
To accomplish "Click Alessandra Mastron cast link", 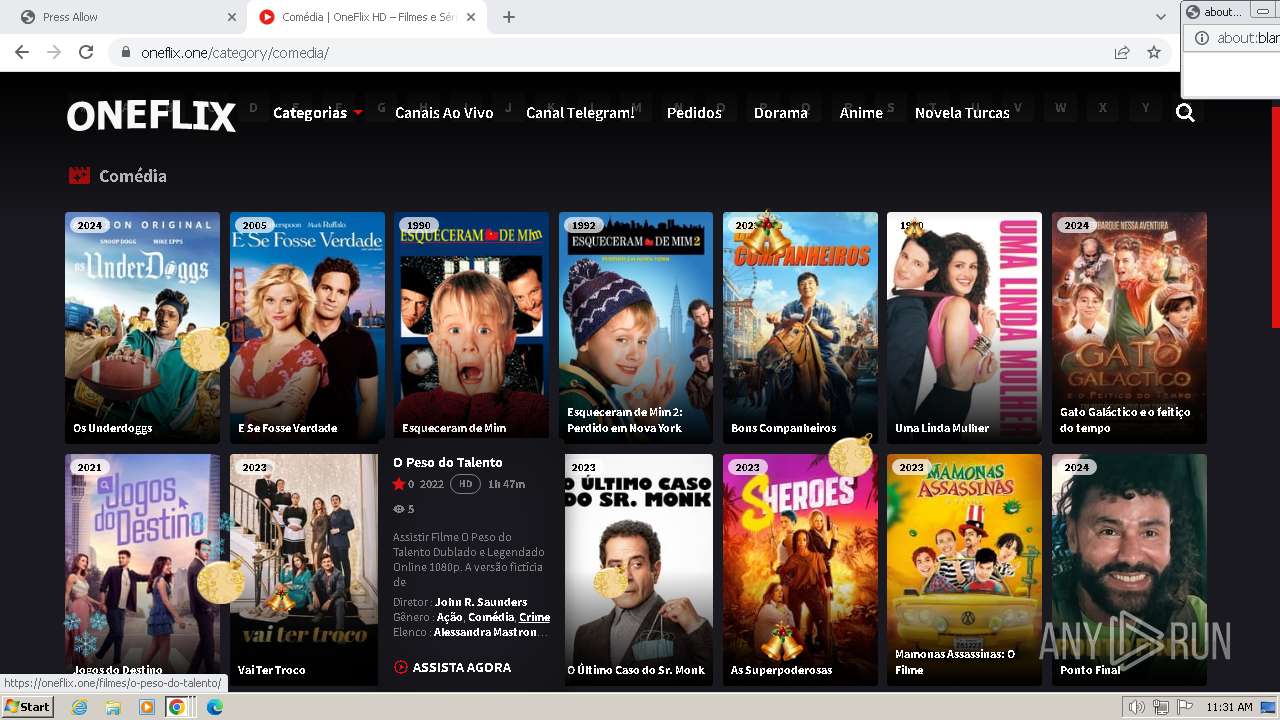I will click(x=485, y=632).
